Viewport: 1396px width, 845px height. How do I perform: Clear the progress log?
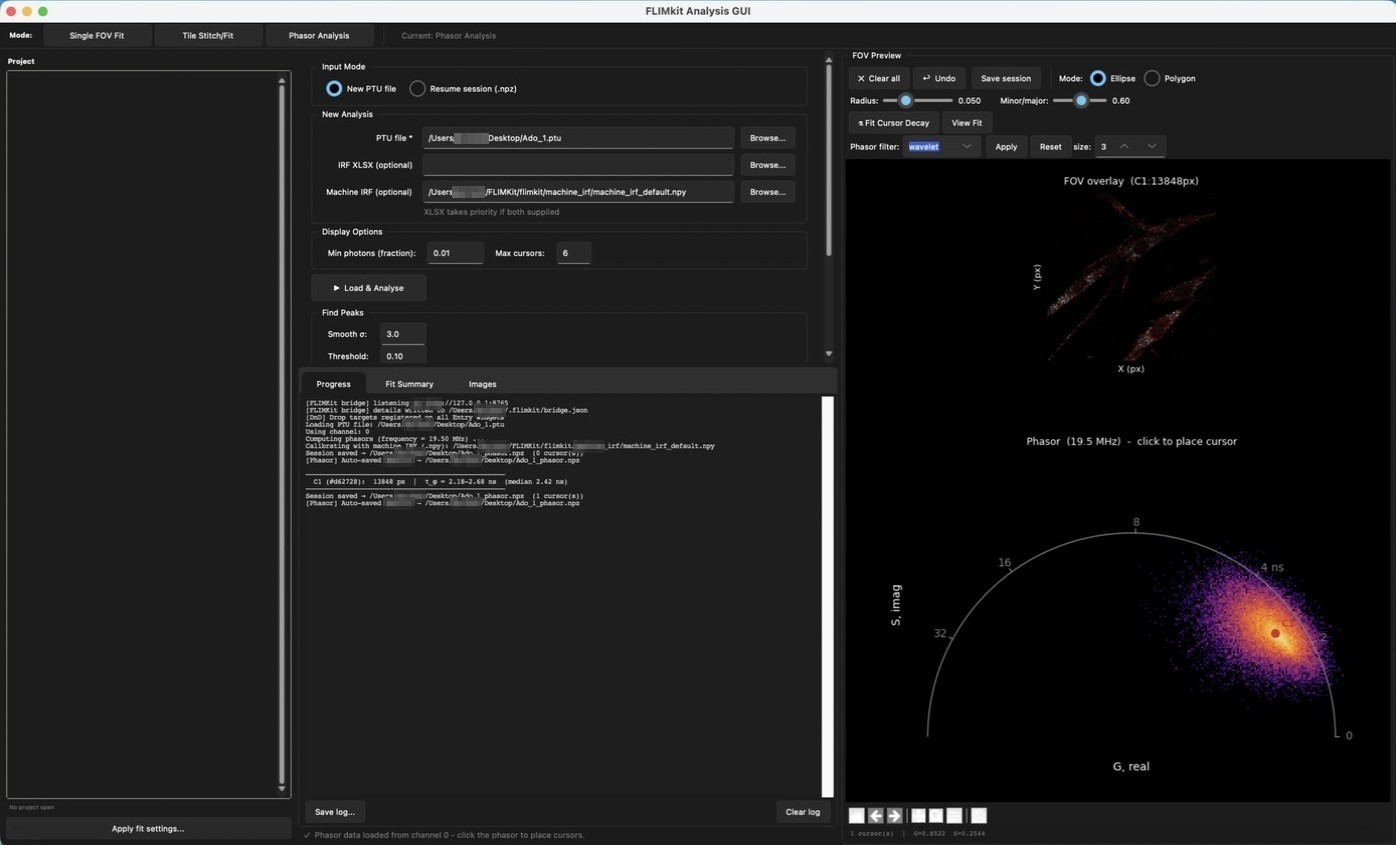pyautogui.click(x=802, y=812)
